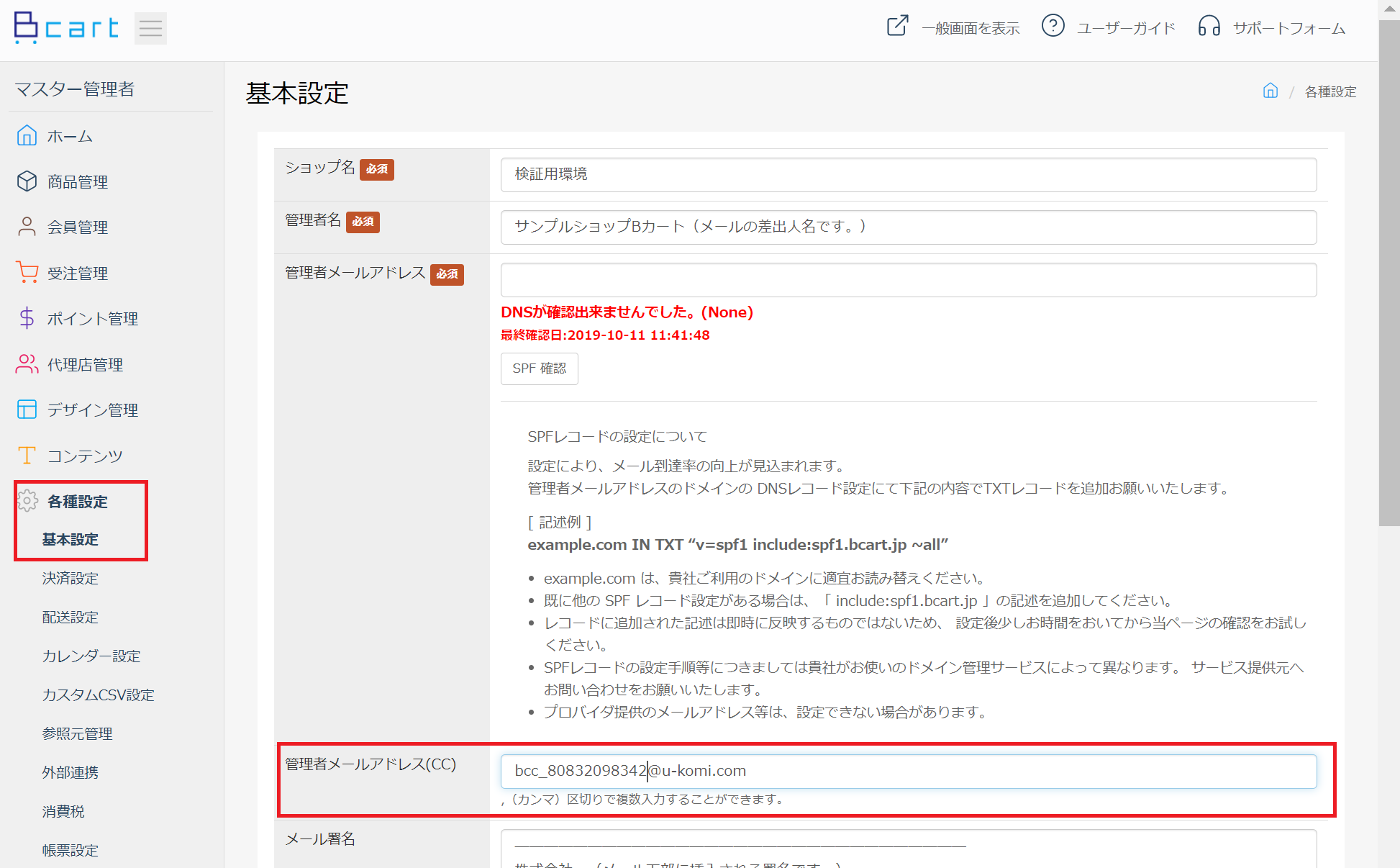Click the ホーム house icon in sidebar
The width and height of the screenshot is (1400, 868).
(27, 135)
